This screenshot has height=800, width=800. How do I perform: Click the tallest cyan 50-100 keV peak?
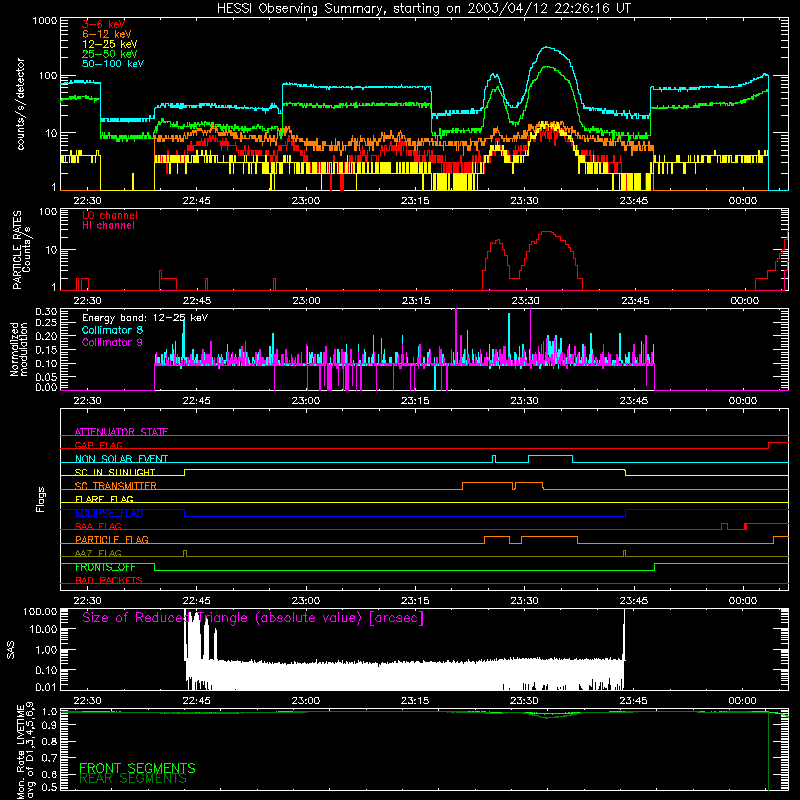(x=547, y=48)
